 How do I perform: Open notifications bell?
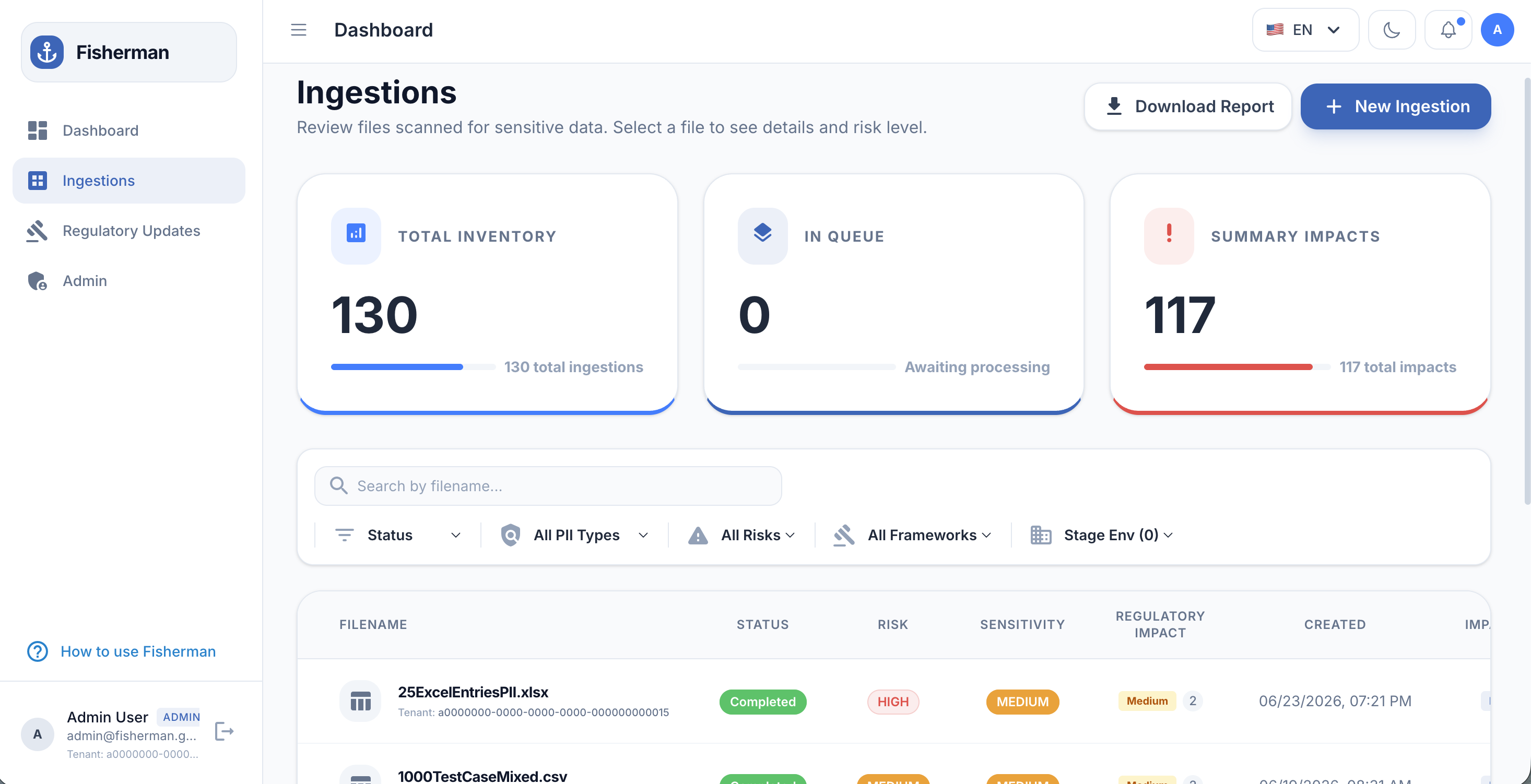[x=1448, y=30]
